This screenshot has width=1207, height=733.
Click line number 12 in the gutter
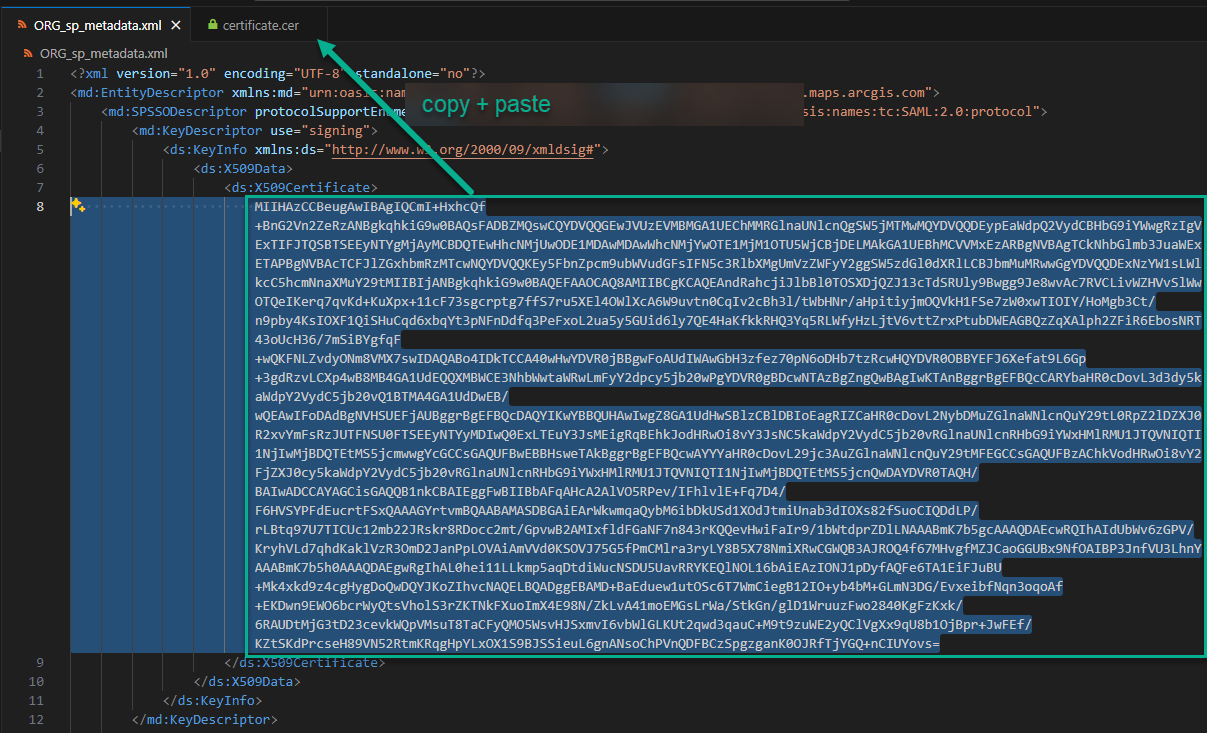pyautogui.click(x=36, y=719)
